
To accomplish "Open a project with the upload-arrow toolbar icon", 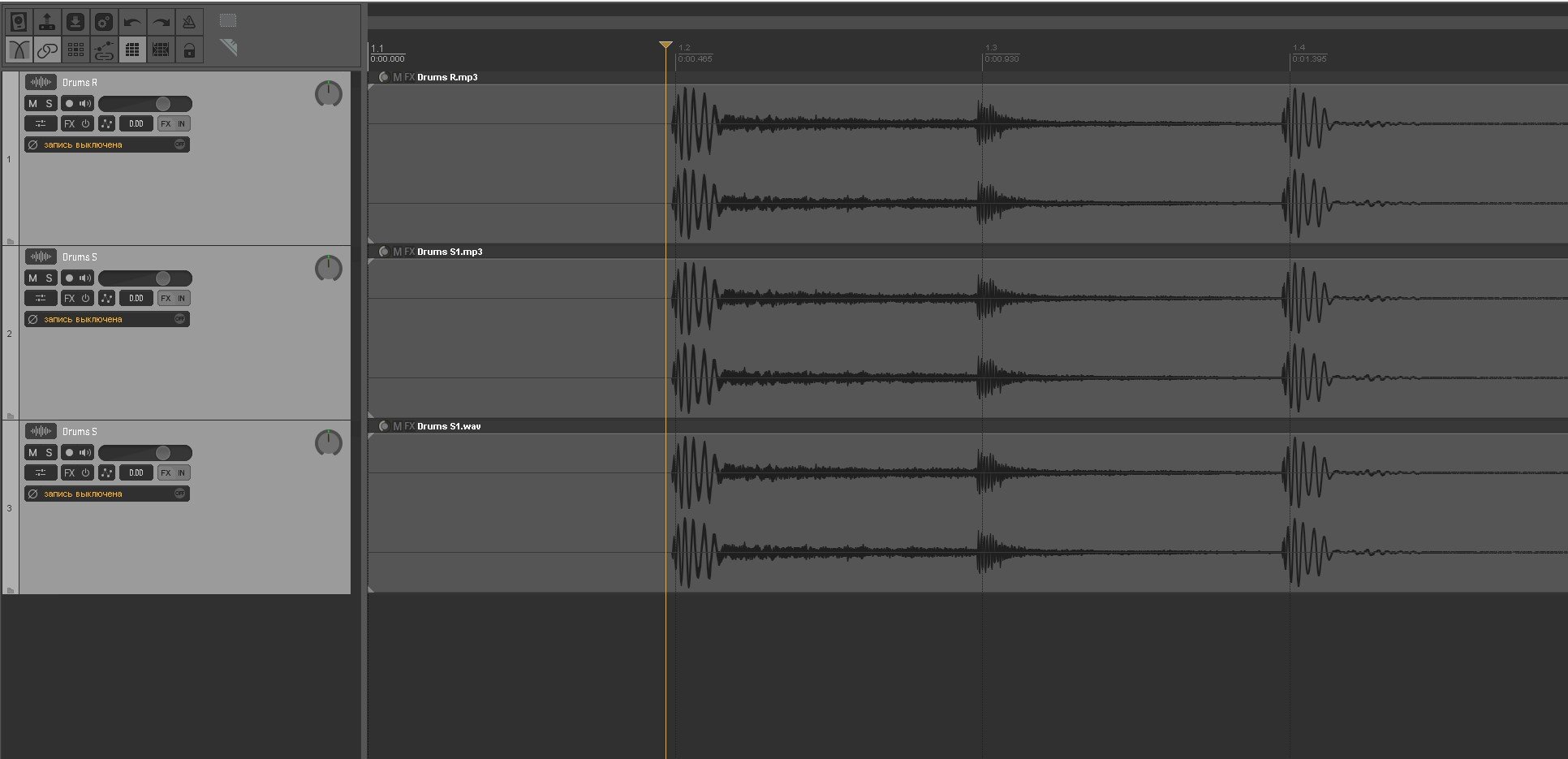I will coord(47,21).
